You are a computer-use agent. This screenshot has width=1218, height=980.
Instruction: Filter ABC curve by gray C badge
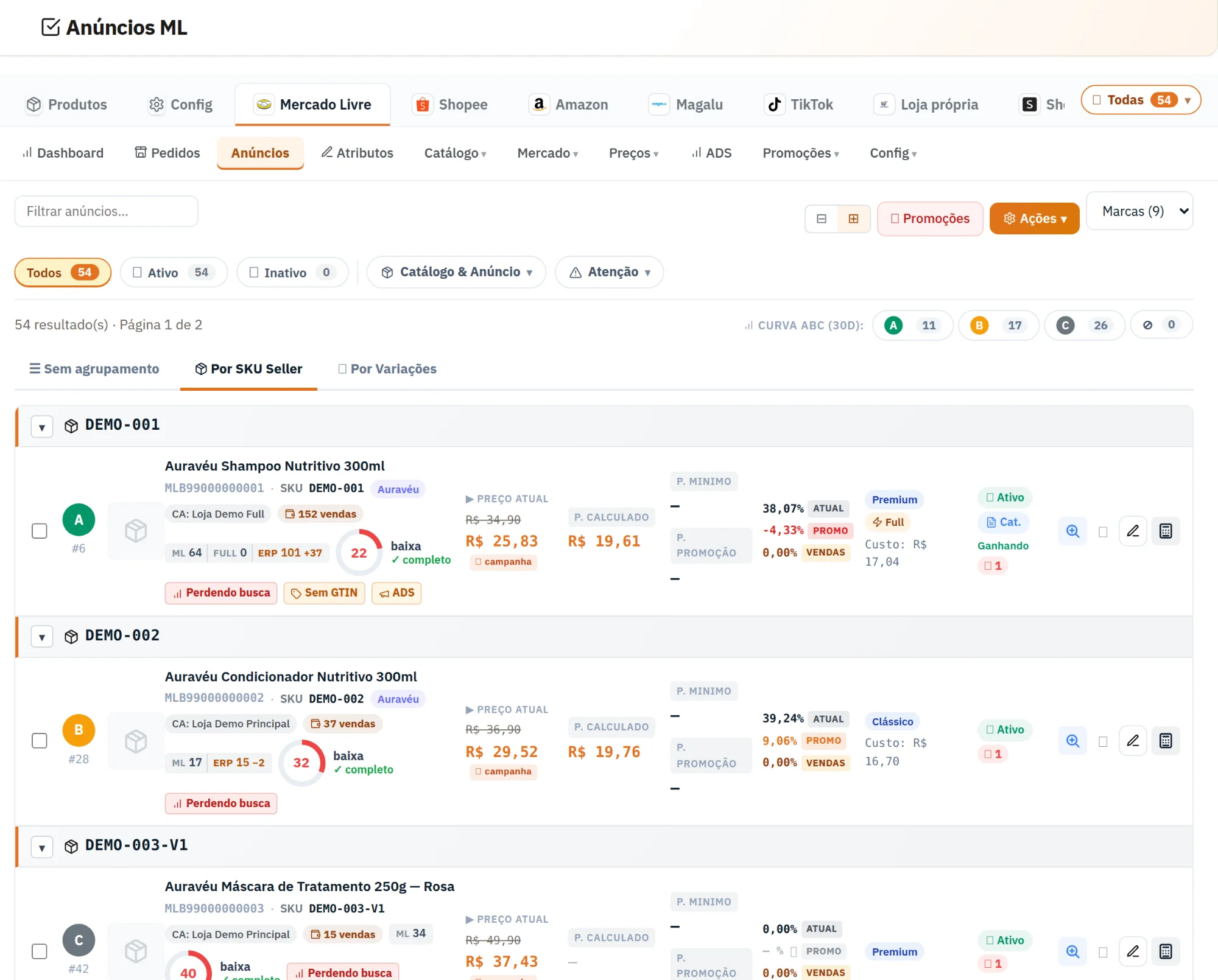pos(1084,326)
